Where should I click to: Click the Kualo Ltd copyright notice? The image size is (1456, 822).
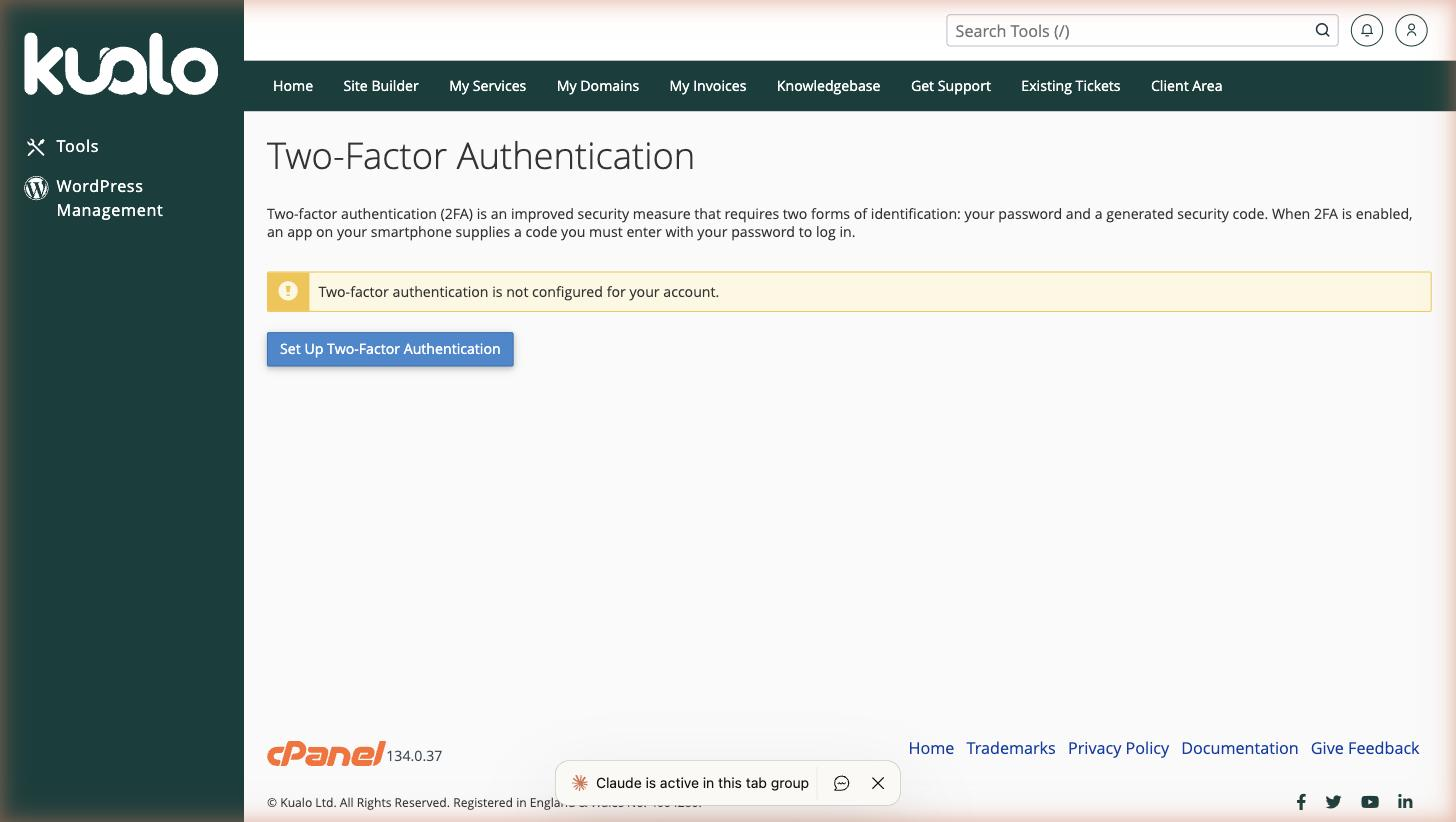[x=484, y=802]
